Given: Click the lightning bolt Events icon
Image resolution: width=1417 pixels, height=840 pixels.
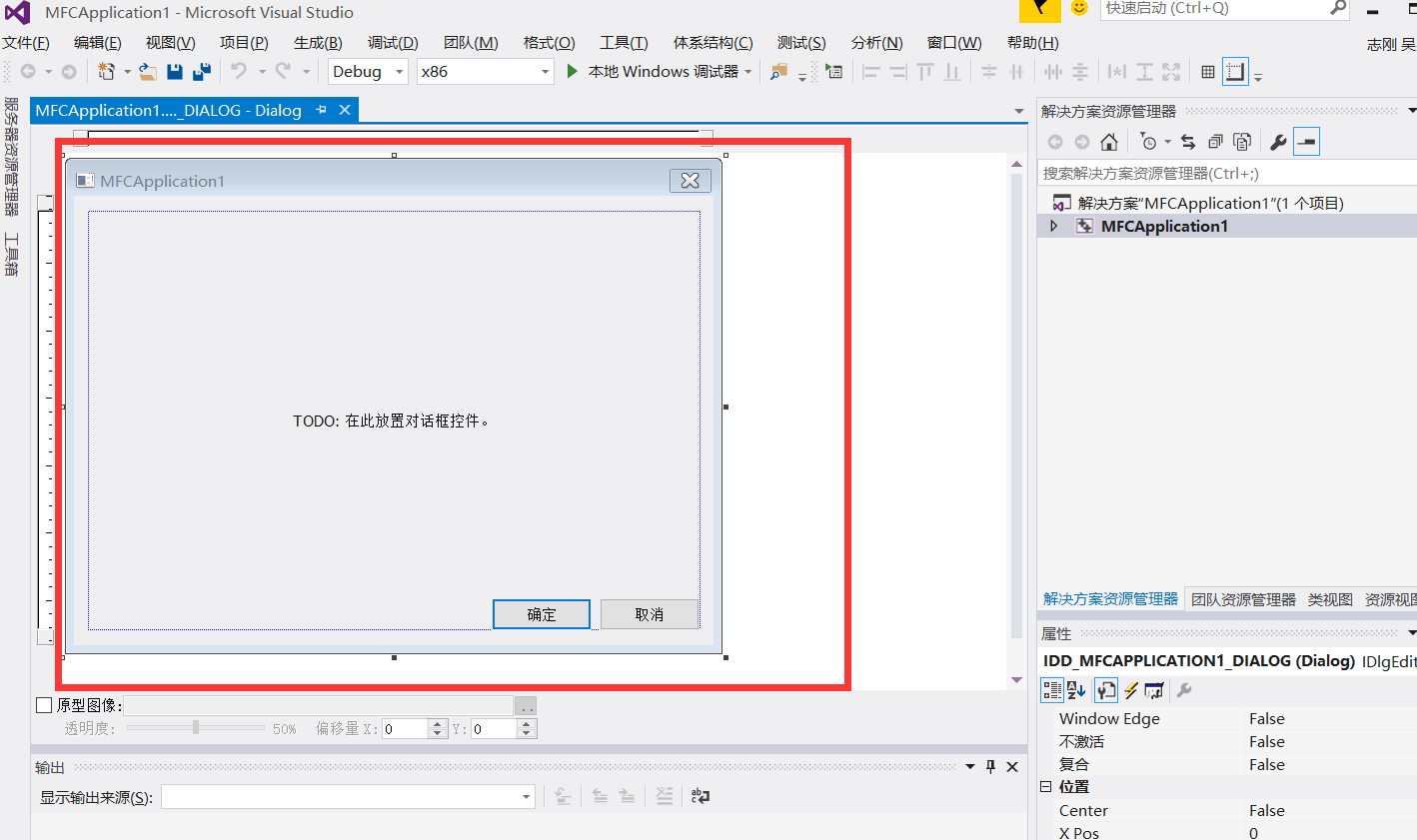Looking at the screenshot, I should point(1131,690).
